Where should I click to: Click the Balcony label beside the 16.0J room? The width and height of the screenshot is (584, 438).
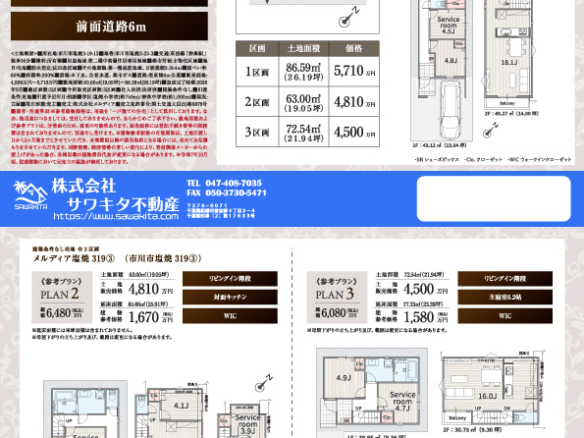tap(457, 418)
